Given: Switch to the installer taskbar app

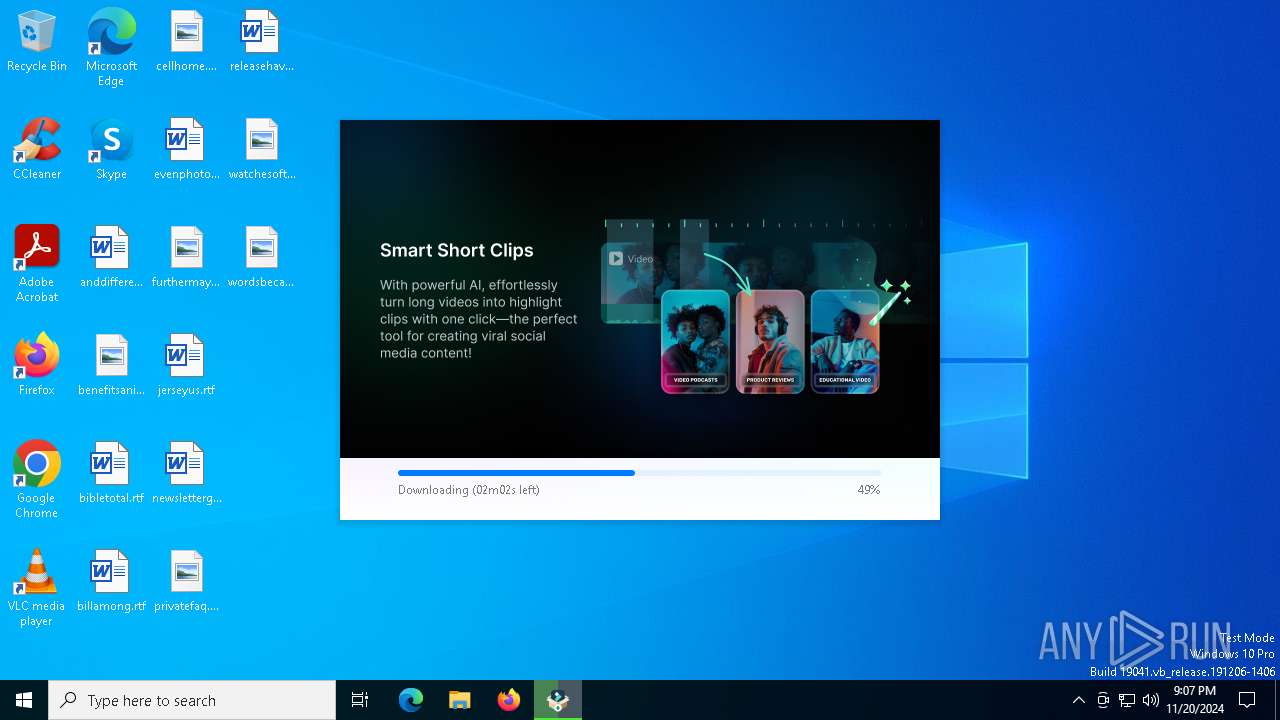Looking at the screenshot, I should pyautogui.click(x=558, y=700).
